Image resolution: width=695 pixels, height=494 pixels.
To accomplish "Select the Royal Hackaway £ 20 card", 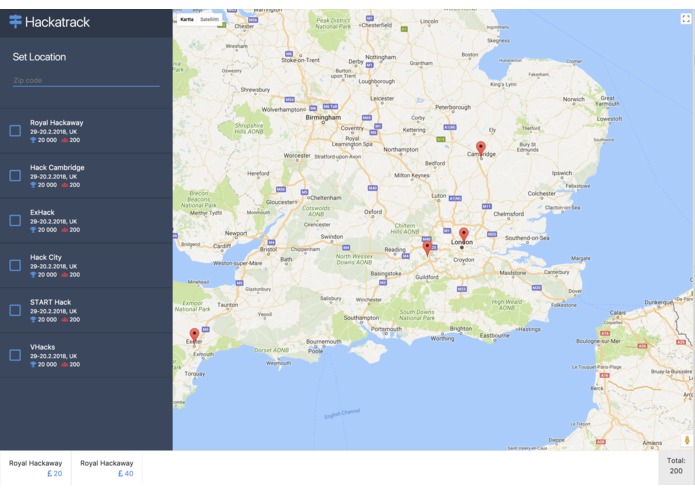I will pyautogui.click(x=35, y=468).
